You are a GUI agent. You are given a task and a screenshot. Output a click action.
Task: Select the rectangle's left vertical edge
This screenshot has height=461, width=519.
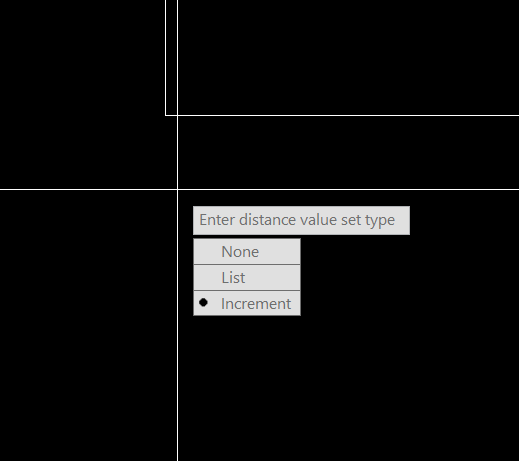[166, 57]
